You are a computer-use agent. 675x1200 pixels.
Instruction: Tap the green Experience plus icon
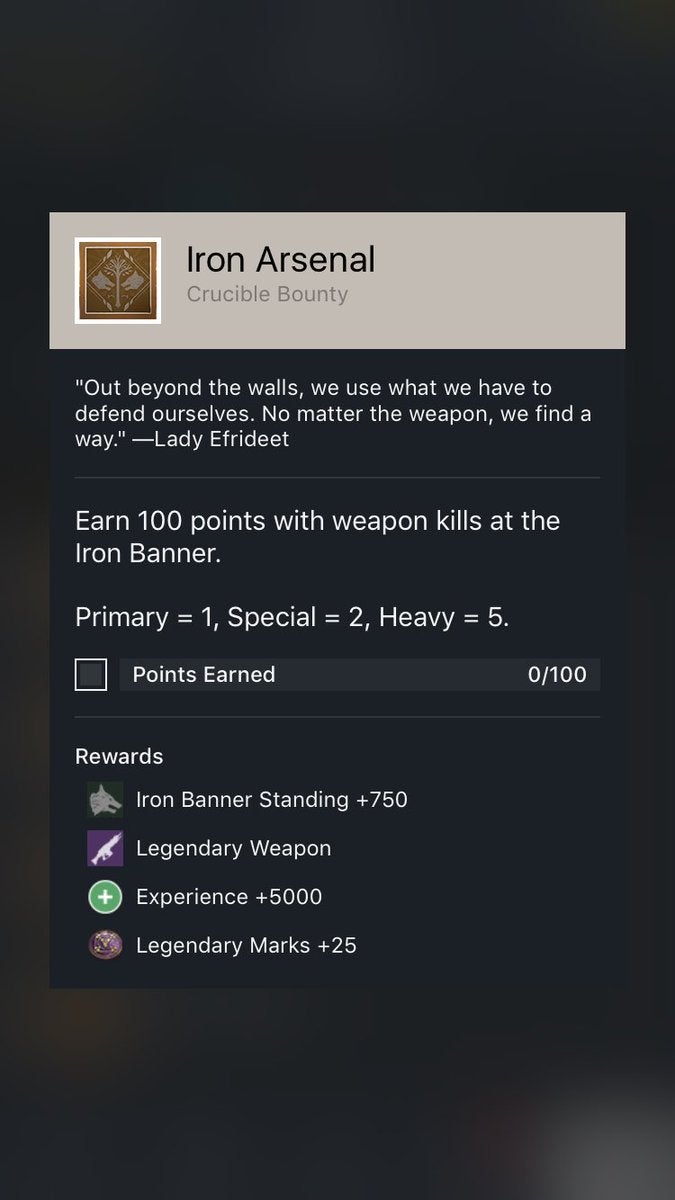point(105,897)
